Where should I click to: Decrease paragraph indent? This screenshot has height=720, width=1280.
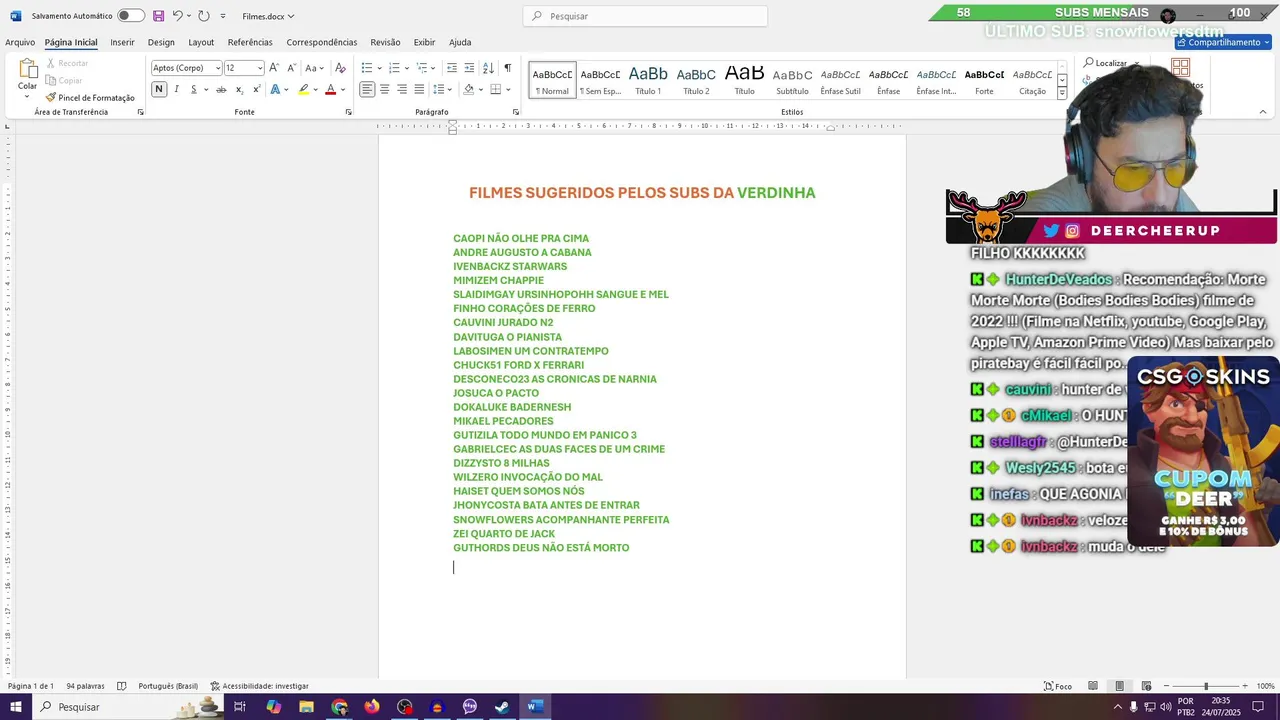pos(452,68)
